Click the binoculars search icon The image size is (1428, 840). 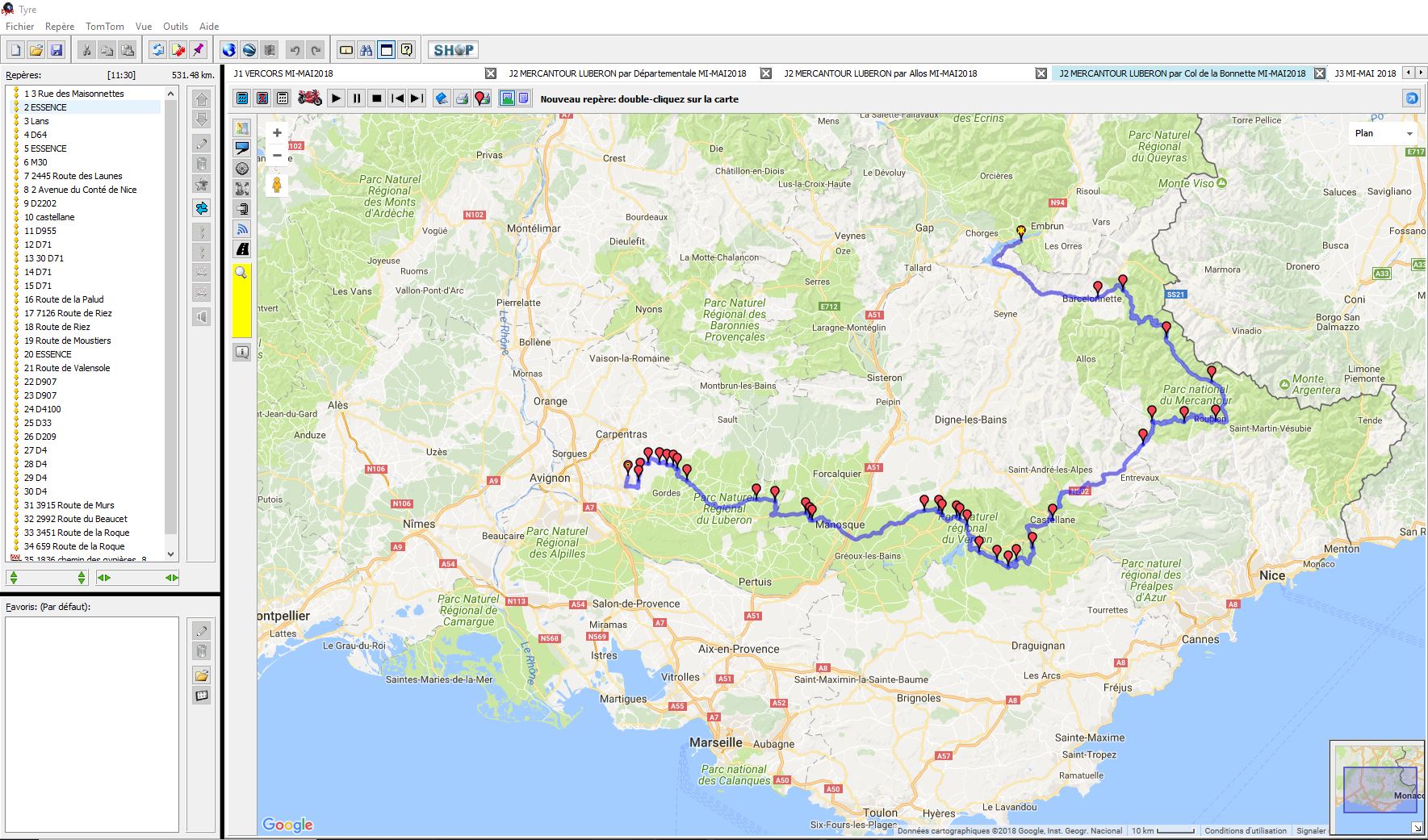click(x=366, y=50)
